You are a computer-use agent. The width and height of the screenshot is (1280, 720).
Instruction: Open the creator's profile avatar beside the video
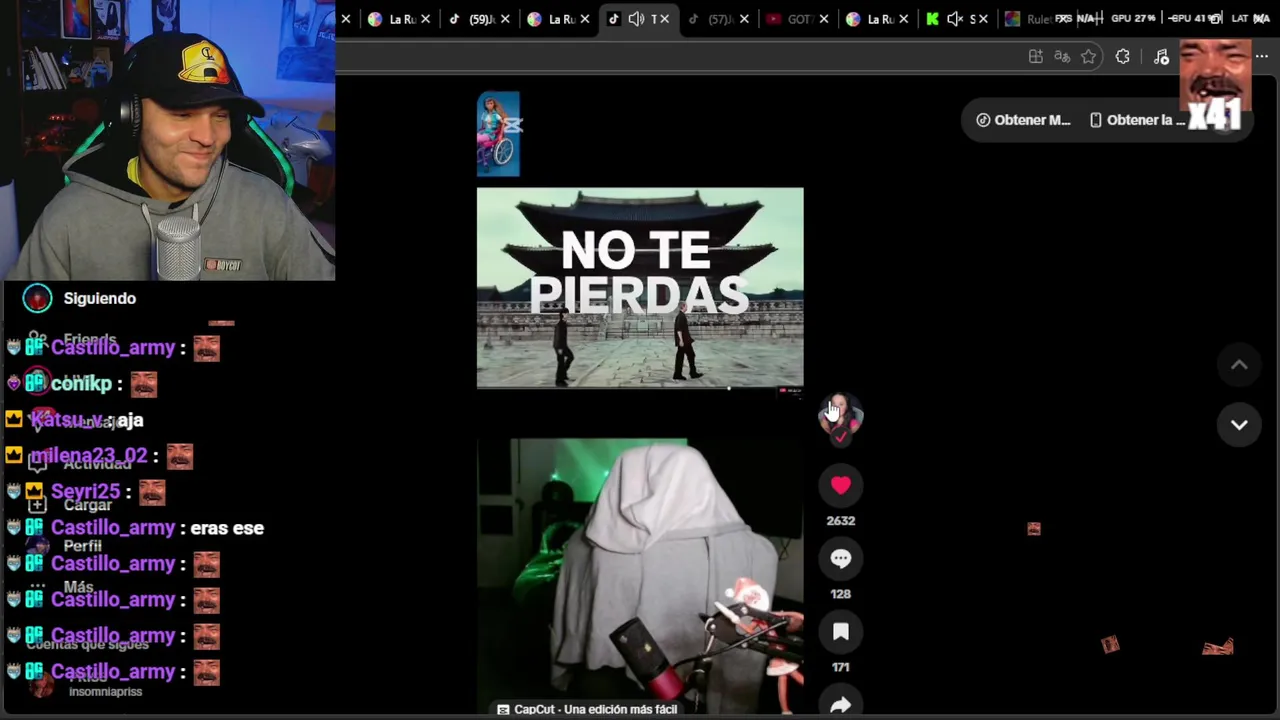pos(840,414)
